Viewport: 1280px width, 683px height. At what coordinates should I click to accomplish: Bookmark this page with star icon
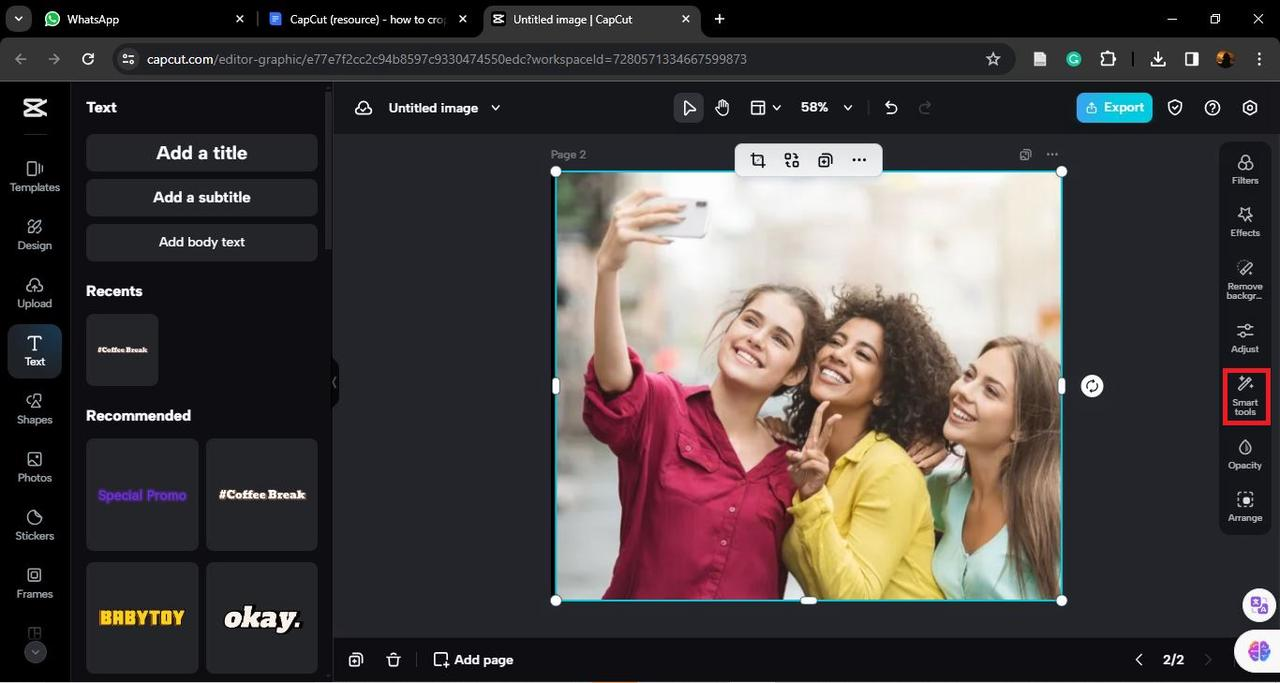click(x=993, y=59)
